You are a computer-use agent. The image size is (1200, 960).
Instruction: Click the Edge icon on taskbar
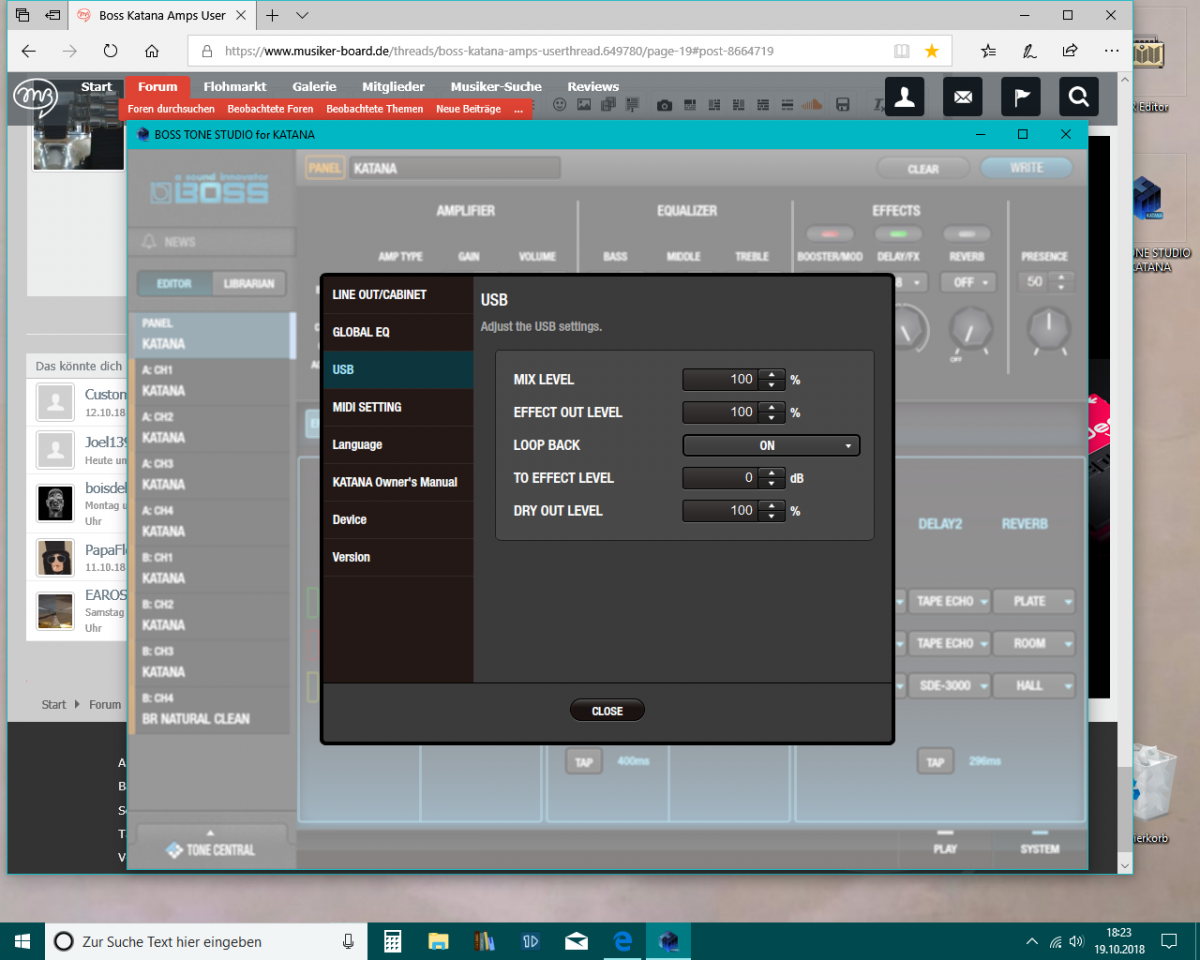[622, 941]
